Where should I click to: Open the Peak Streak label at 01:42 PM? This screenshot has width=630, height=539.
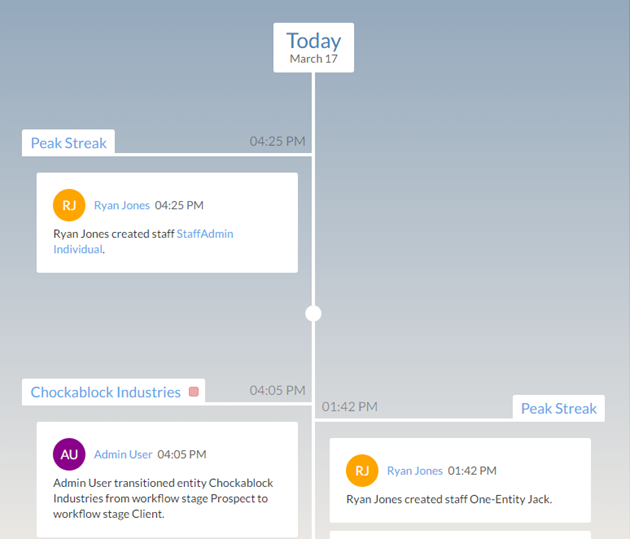[x=558, y=408]
